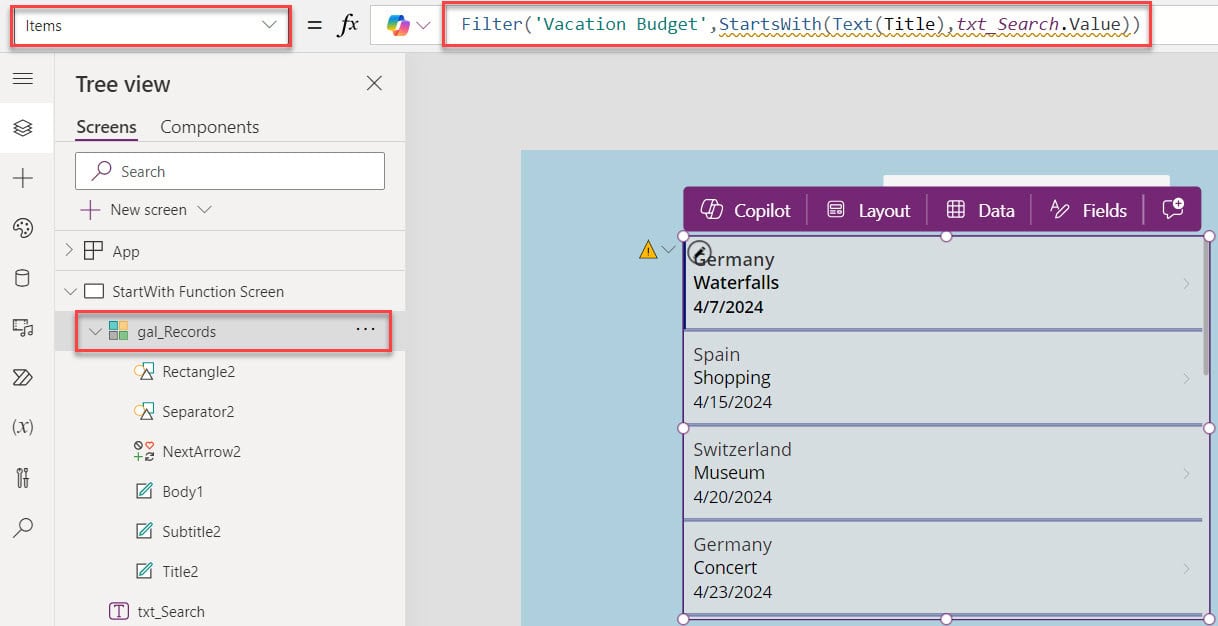Open the Data cylinder icon in left rail
Viewport: 1218px width, 626px height.
click(x=23, y=278)
